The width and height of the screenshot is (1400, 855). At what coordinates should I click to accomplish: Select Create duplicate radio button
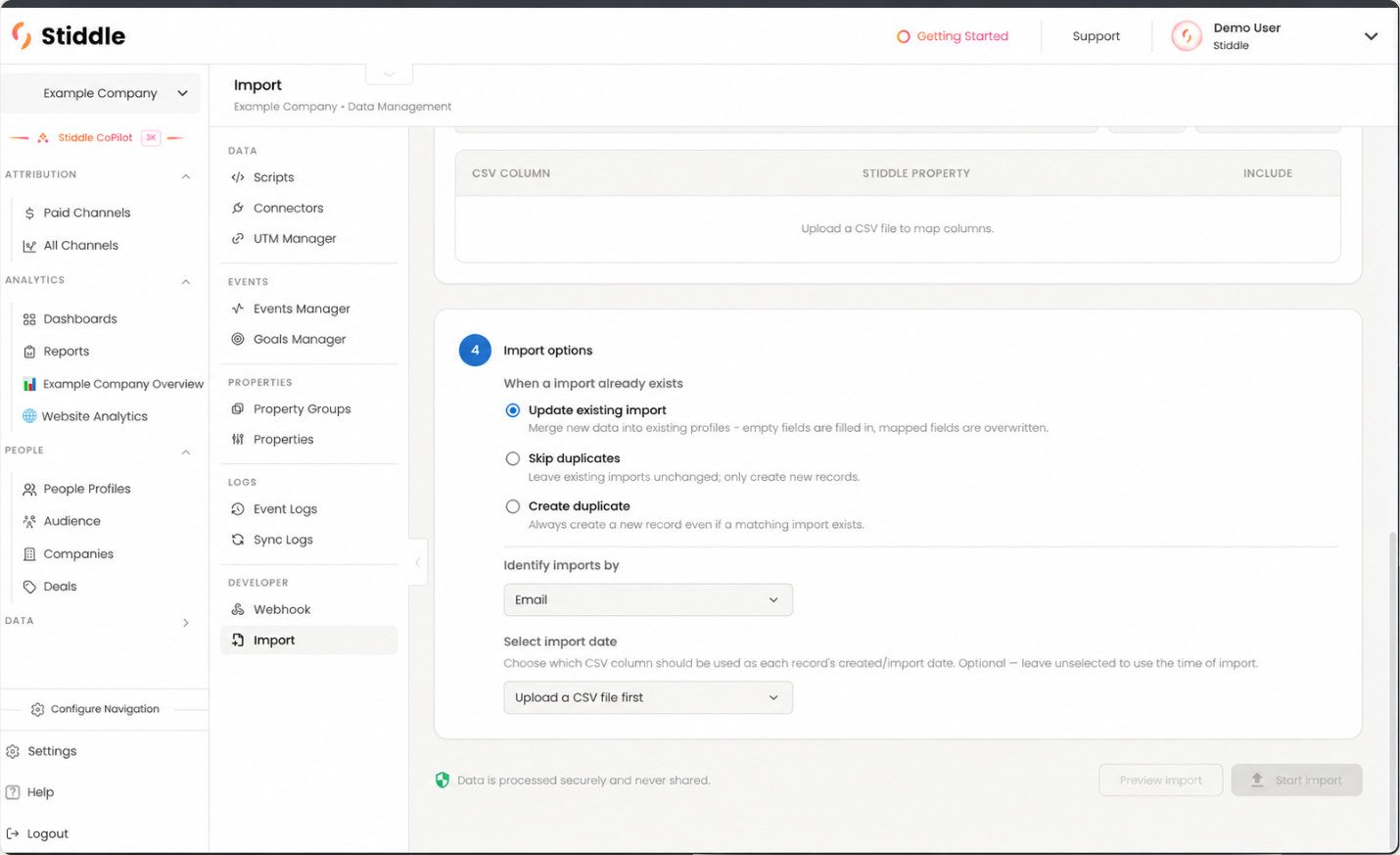click(x=512, y=506)
